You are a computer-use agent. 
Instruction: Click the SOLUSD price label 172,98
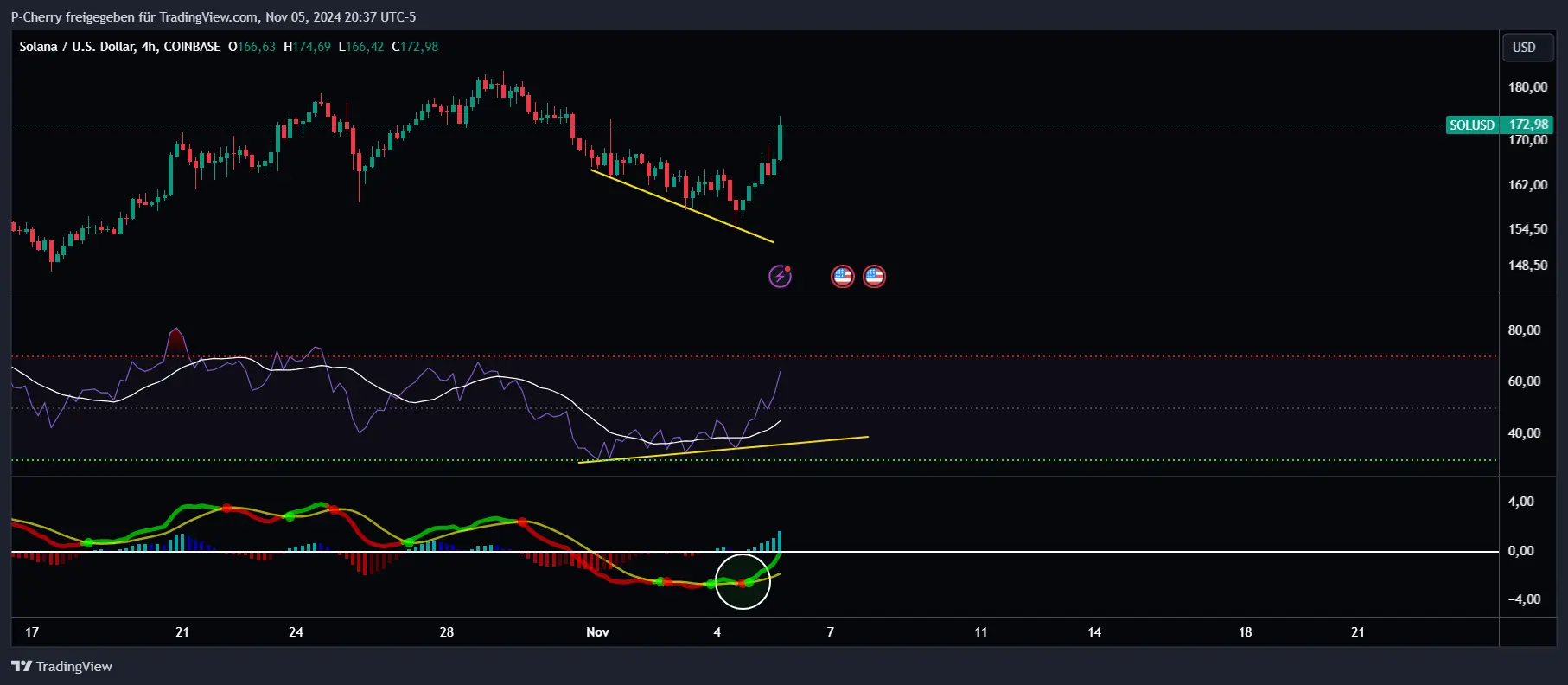pos(1500,125)
